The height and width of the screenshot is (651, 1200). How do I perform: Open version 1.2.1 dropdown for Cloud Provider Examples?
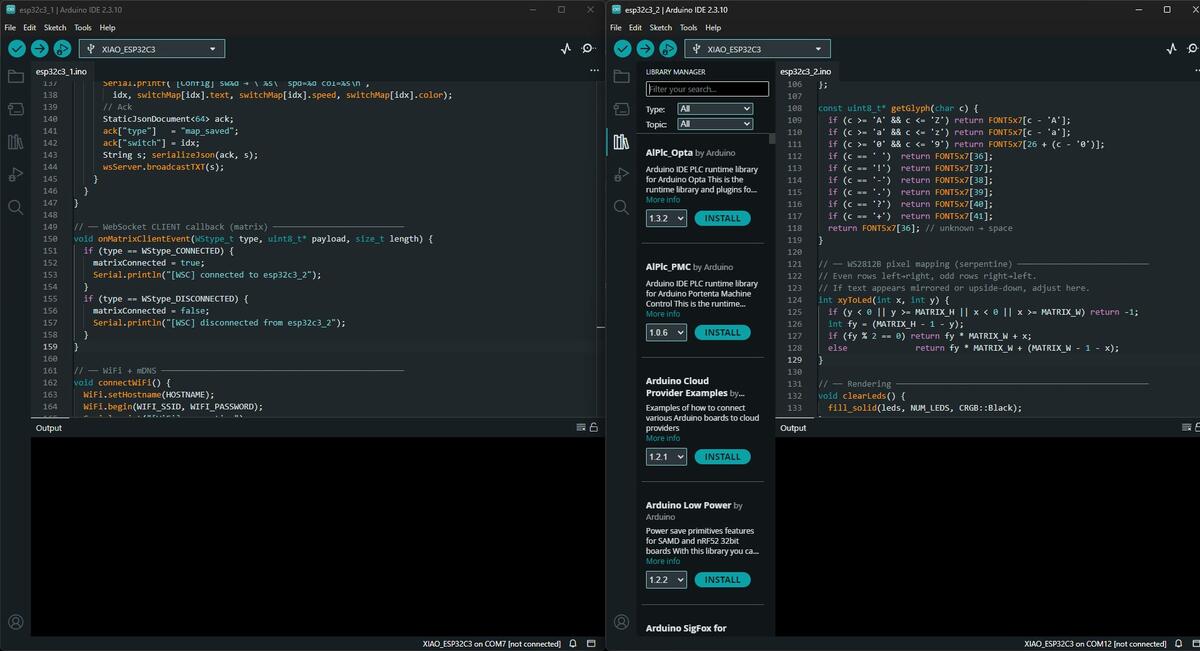click(666, 457)
